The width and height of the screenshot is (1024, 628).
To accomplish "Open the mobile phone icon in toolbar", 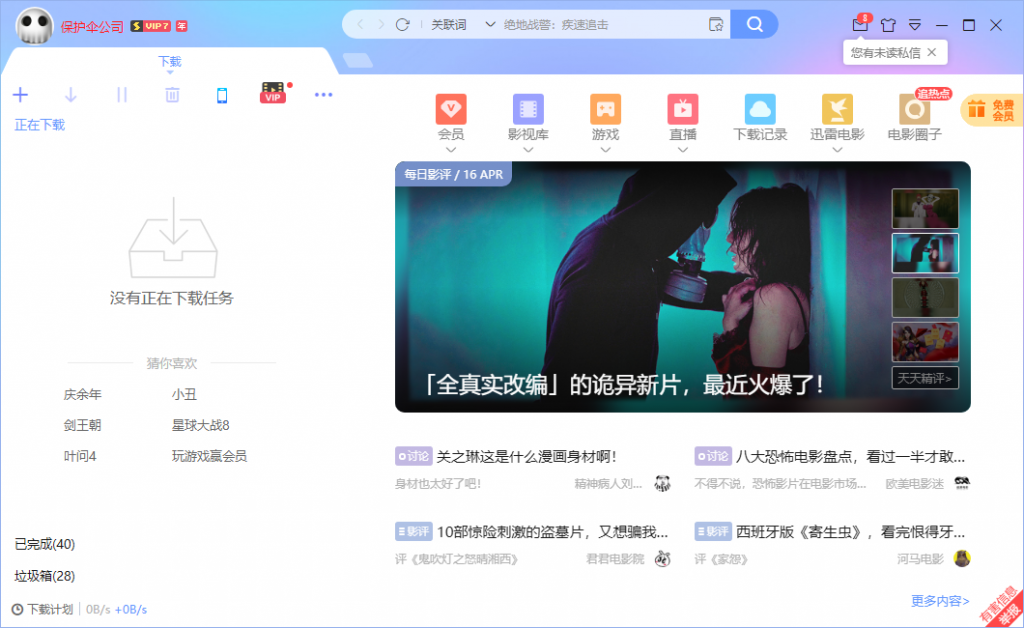I will tap(222, 95).
